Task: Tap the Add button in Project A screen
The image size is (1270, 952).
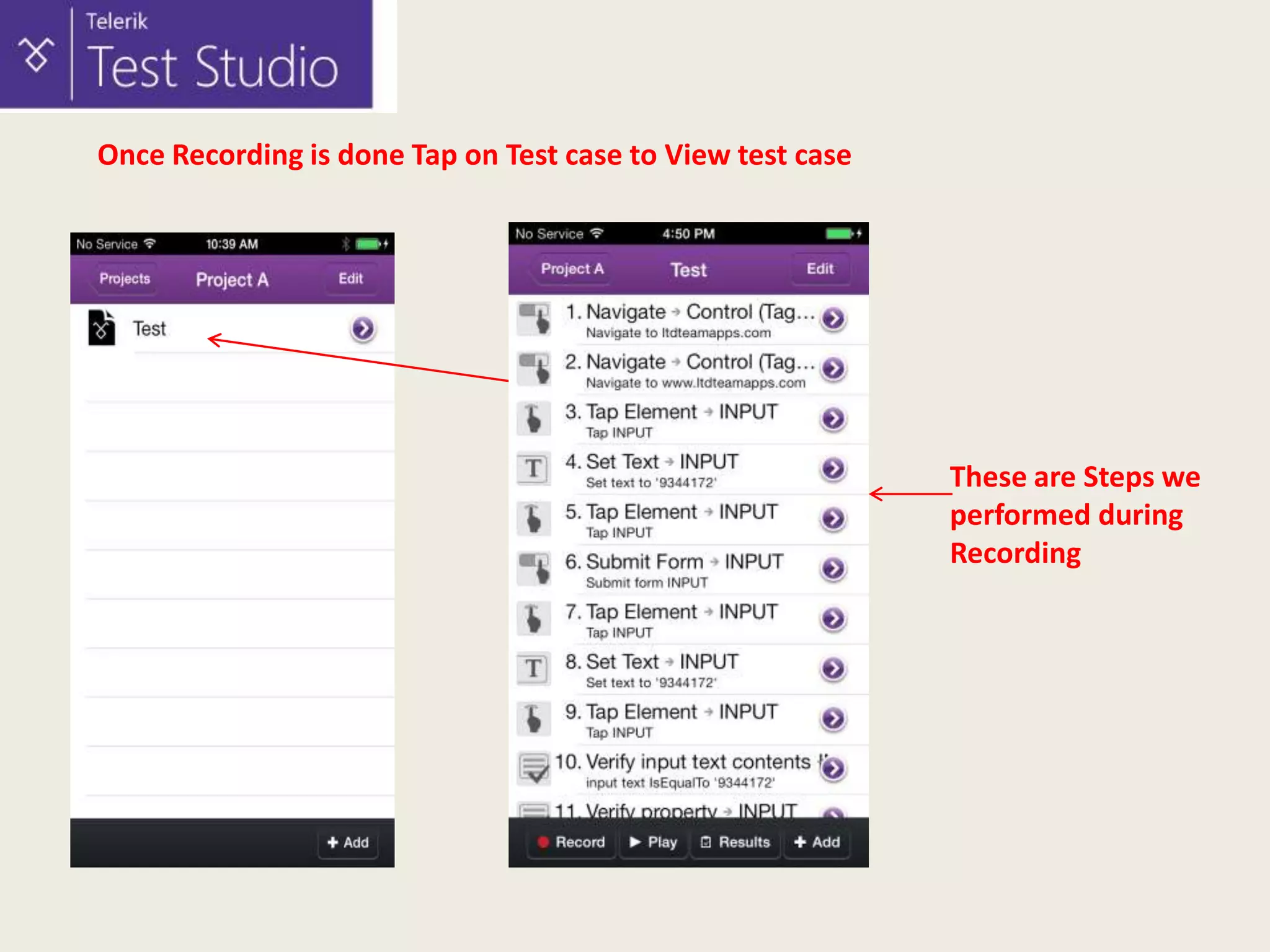Action: coord(348,842)
